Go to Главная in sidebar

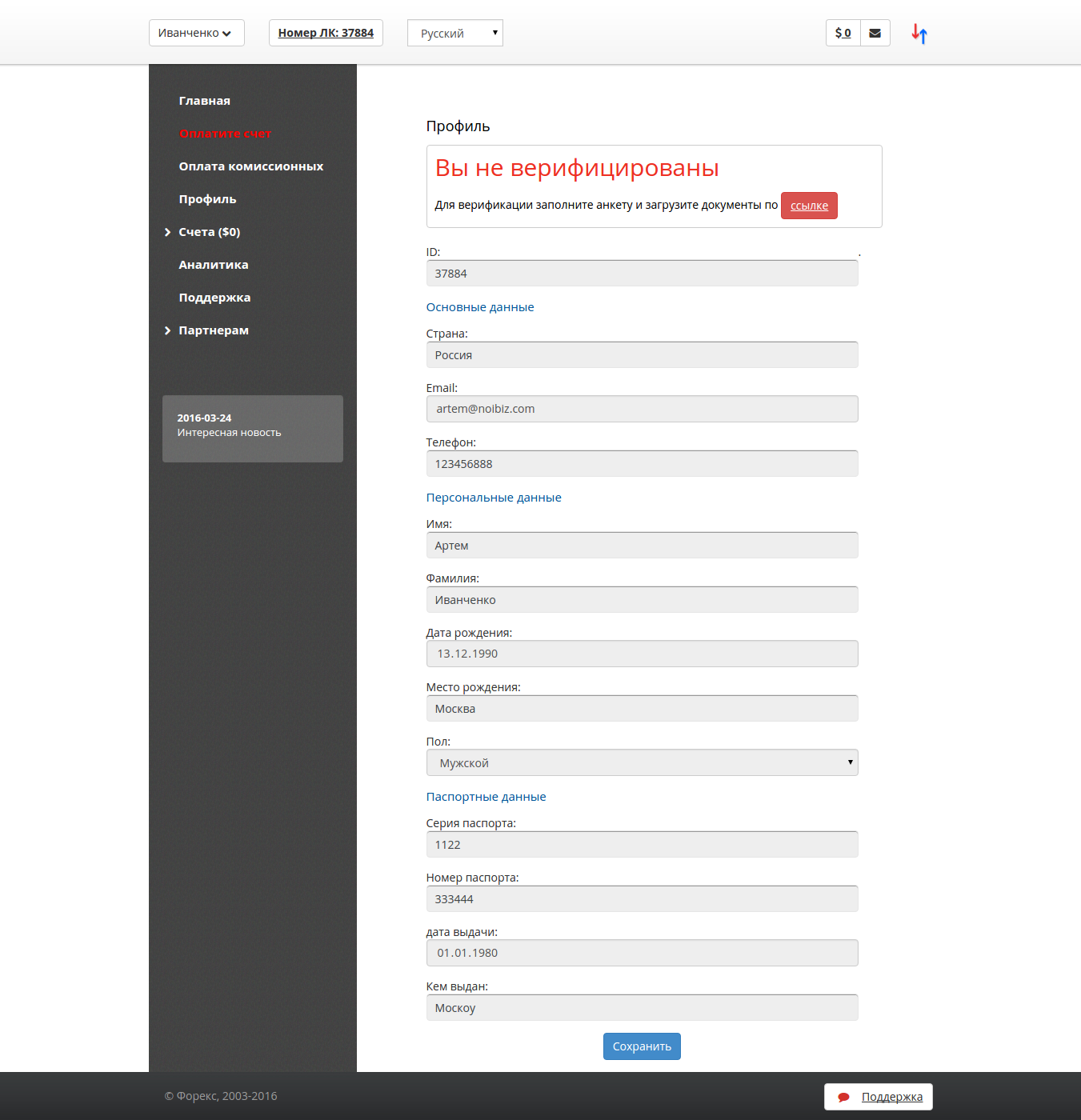(x=205, y=101)
